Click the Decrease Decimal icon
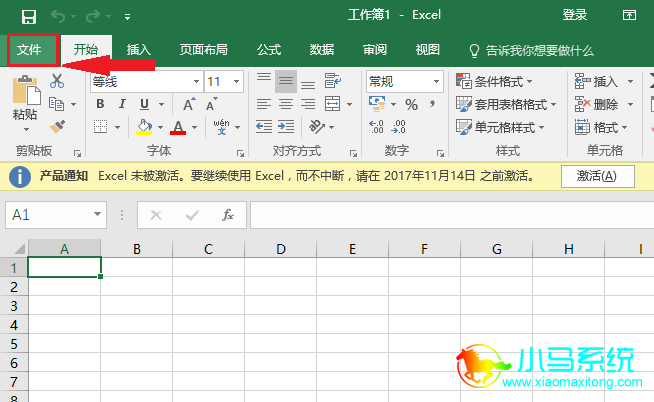Screen dimensions: 654x402 (398, 126)
